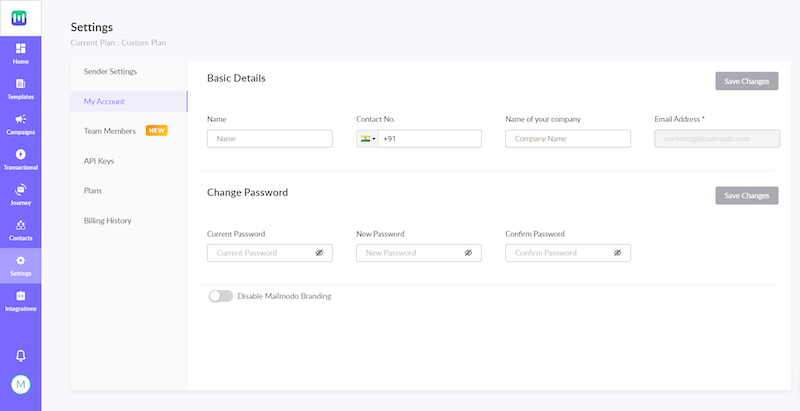Open Transactional emails icon
800x411 pixels.
pyautogui.click(x=20, y=157)
